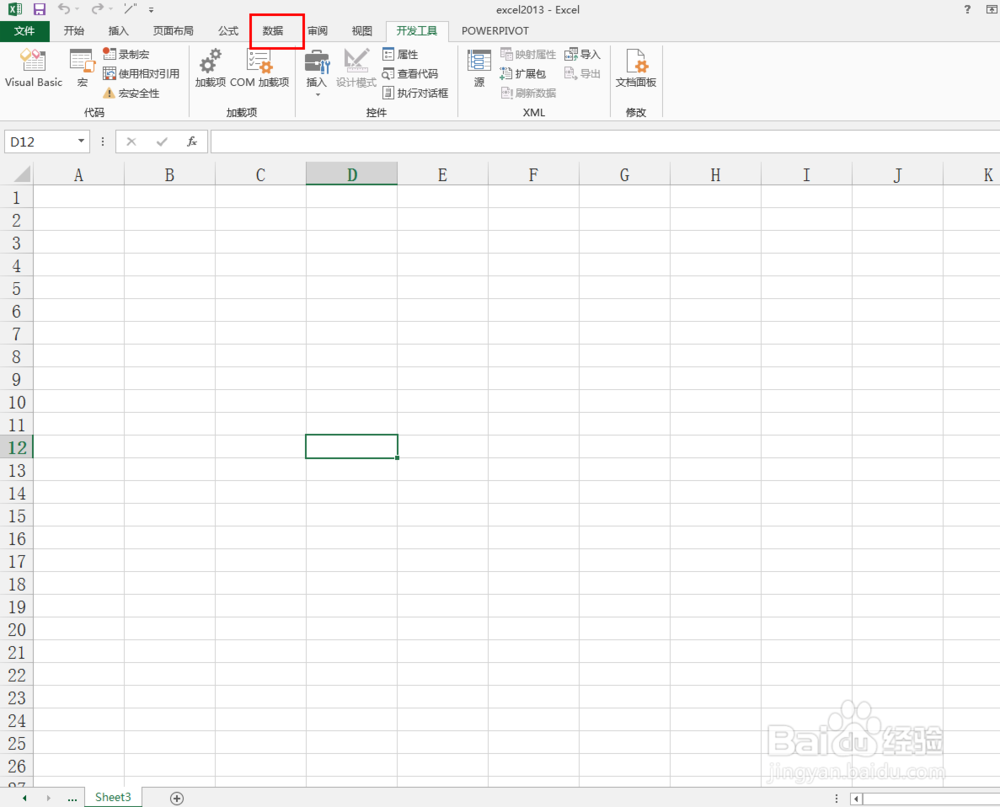Open COM Add-ins (COM 加载项)
Screen dimensions: 1000x807
pyautogui.click(x=260, y=68)
